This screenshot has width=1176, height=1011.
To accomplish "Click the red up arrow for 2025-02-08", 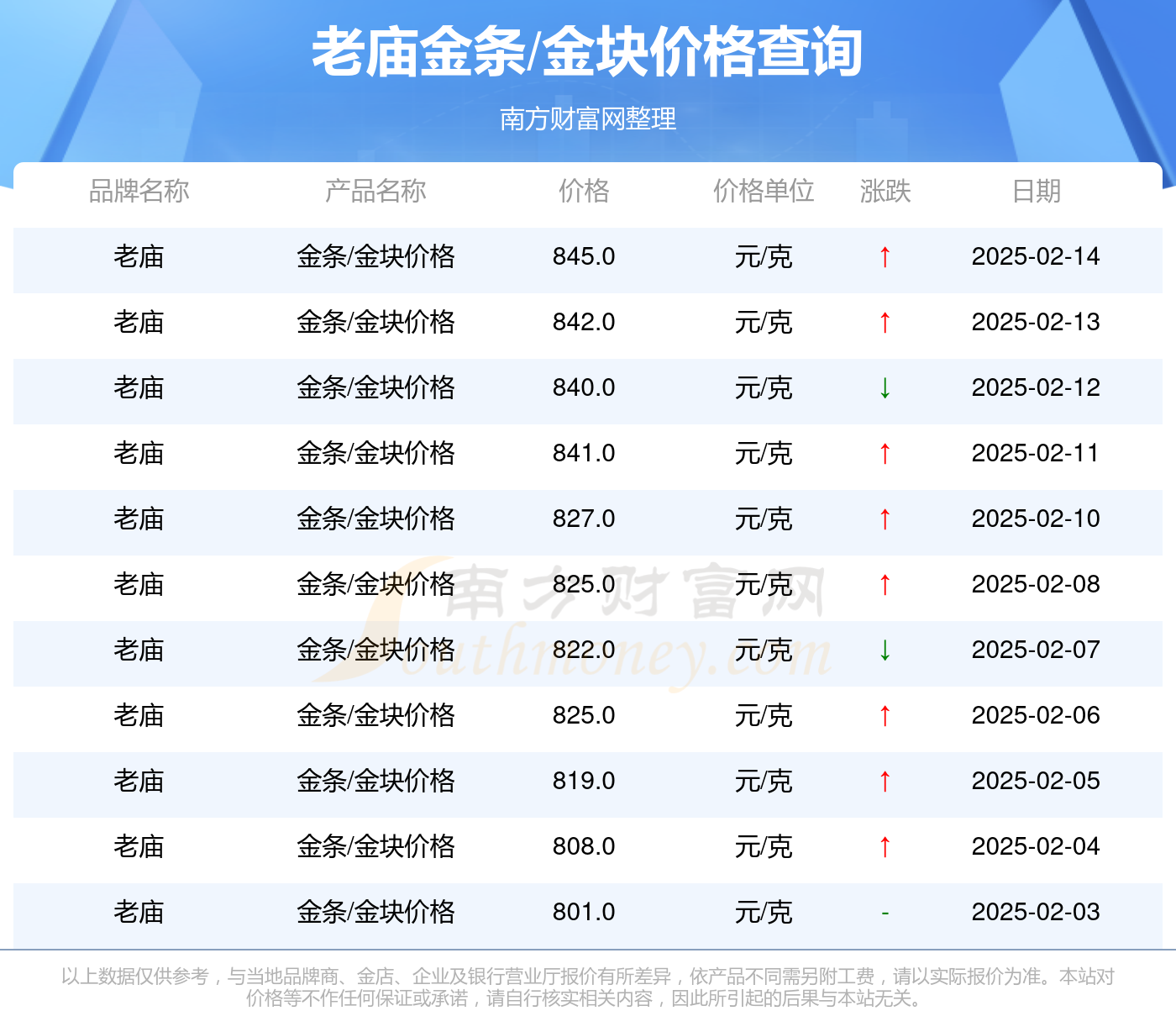I will pos(885,584).
